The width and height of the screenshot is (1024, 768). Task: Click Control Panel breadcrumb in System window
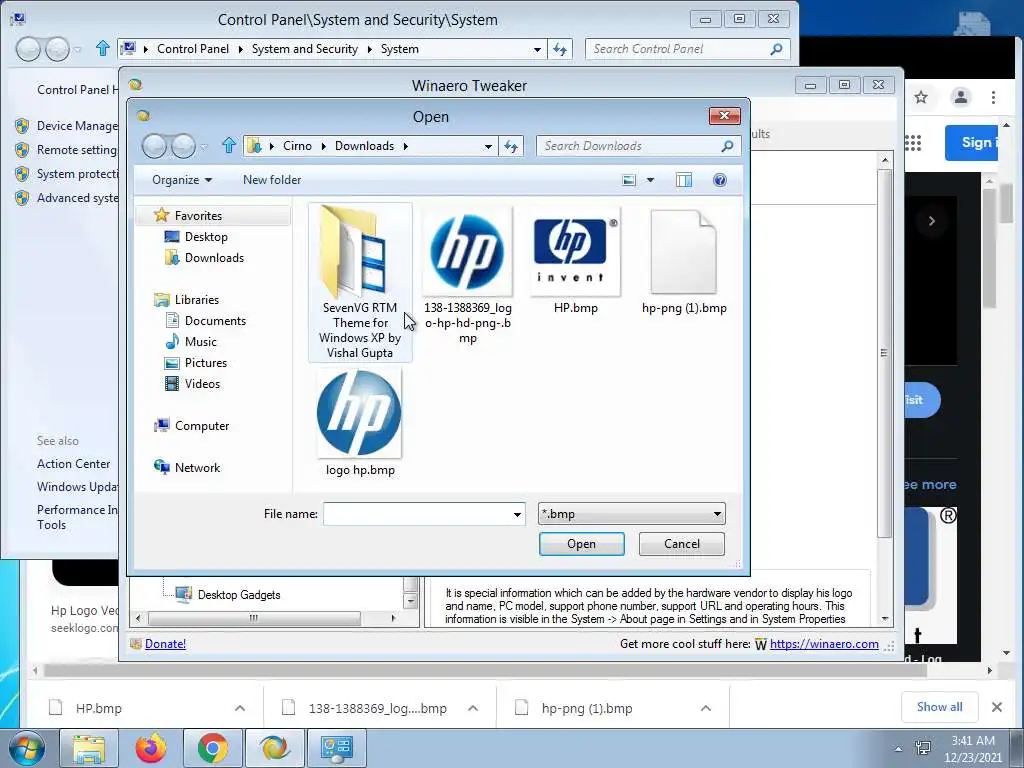[x=193, y=49]
